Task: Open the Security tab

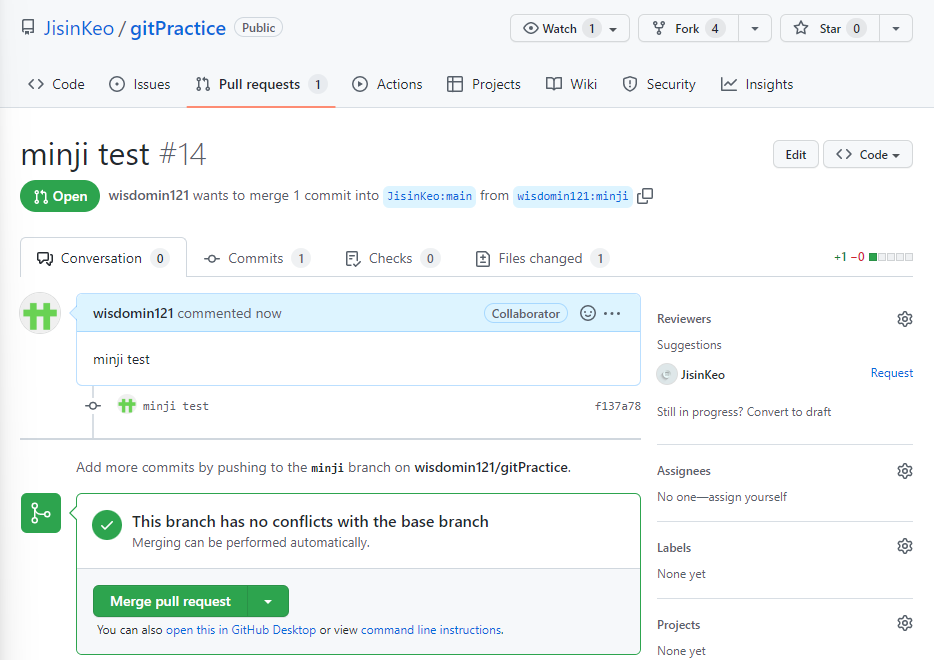Action: tap(659, 85)
